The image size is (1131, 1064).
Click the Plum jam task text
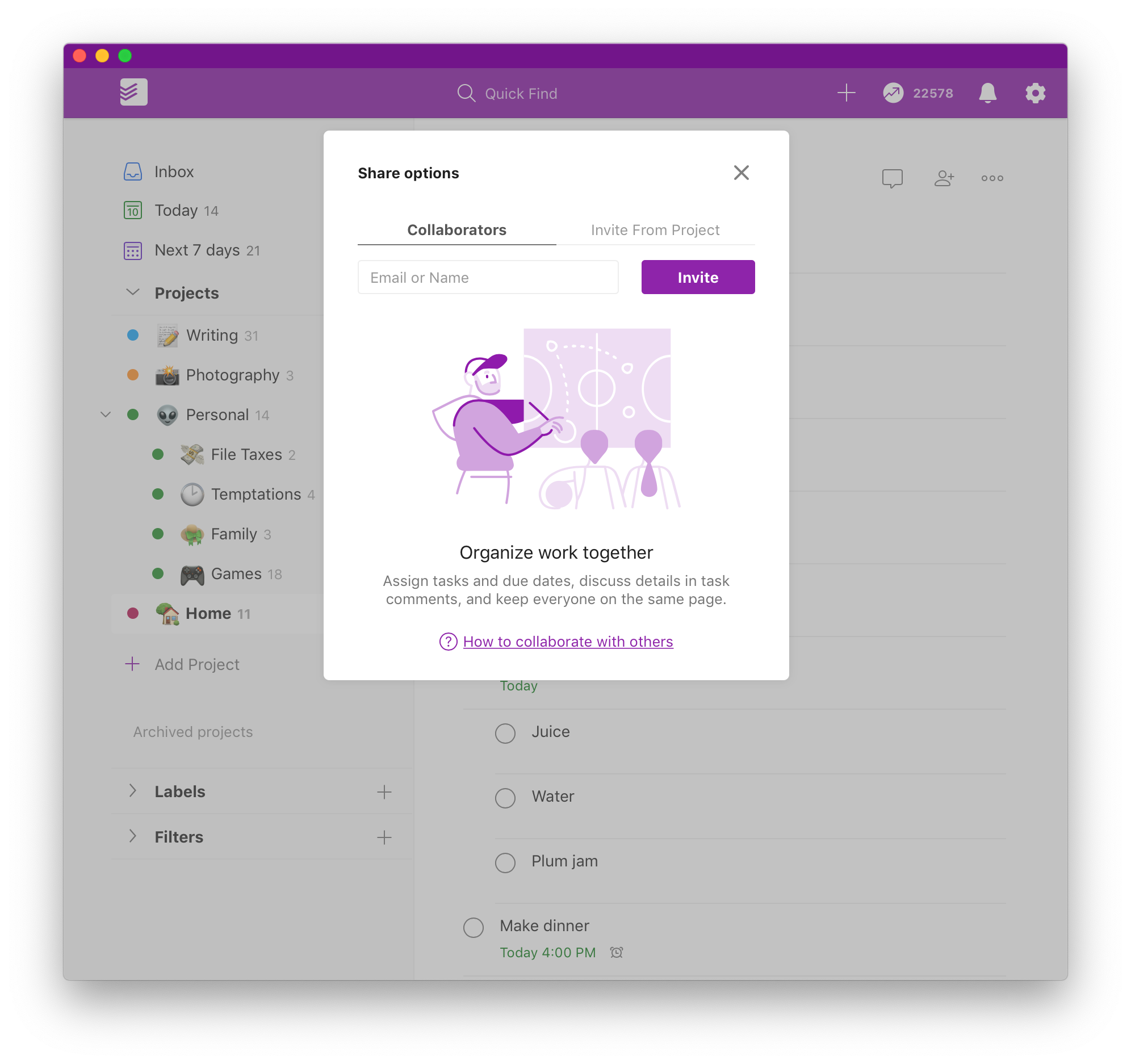564,862
